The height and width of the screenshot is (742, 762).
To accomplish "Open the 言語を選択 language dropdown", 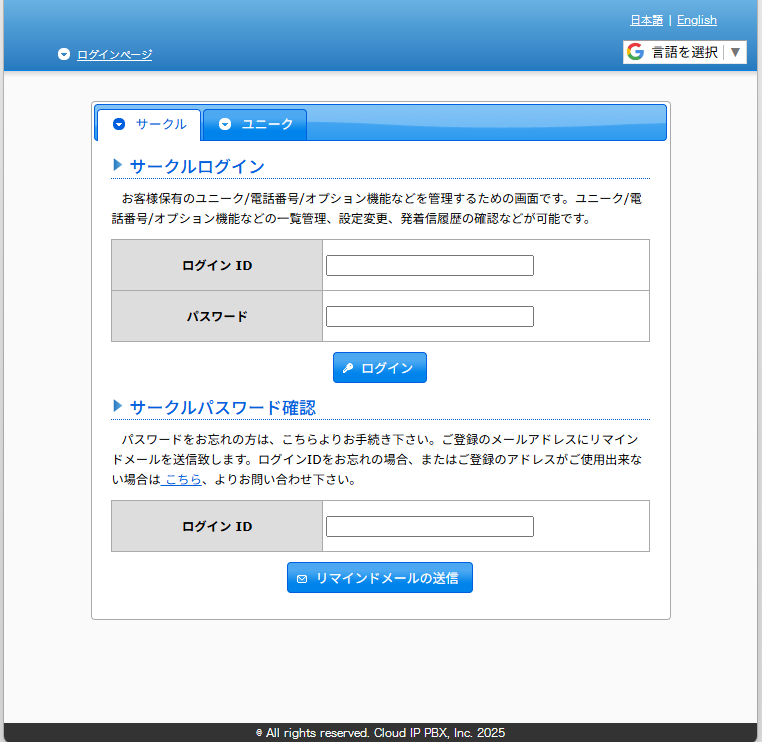I will [685, 52].
